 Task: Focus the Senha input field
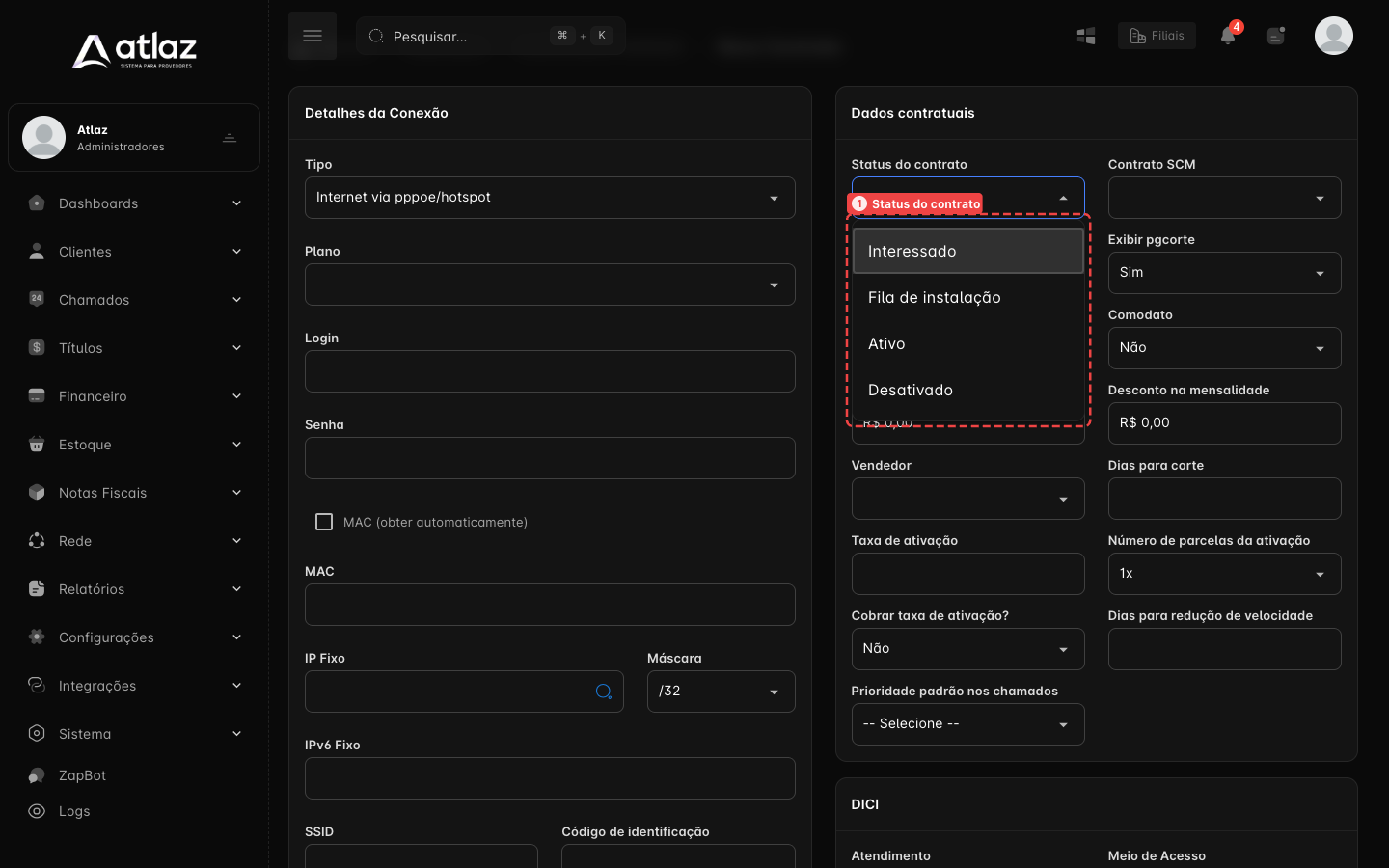click(x=550, y=458)
